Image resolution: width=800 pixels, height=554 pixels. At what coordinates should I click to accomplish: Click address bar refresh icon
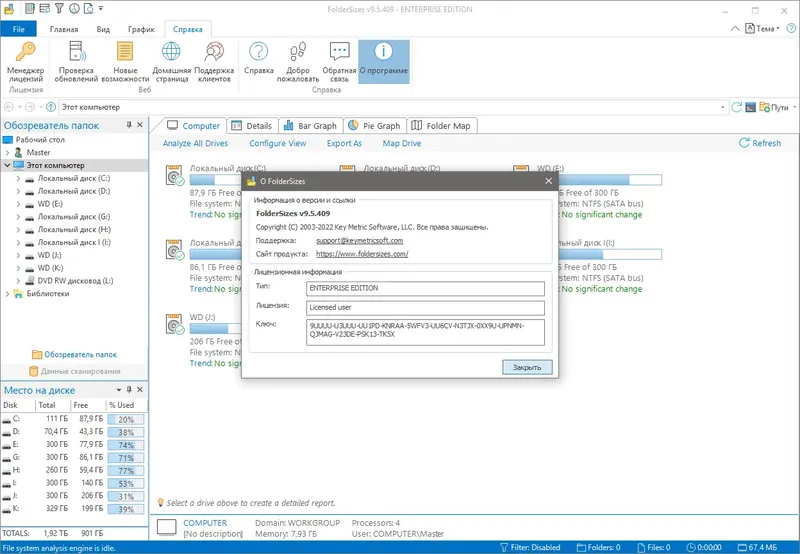(736, 107)
